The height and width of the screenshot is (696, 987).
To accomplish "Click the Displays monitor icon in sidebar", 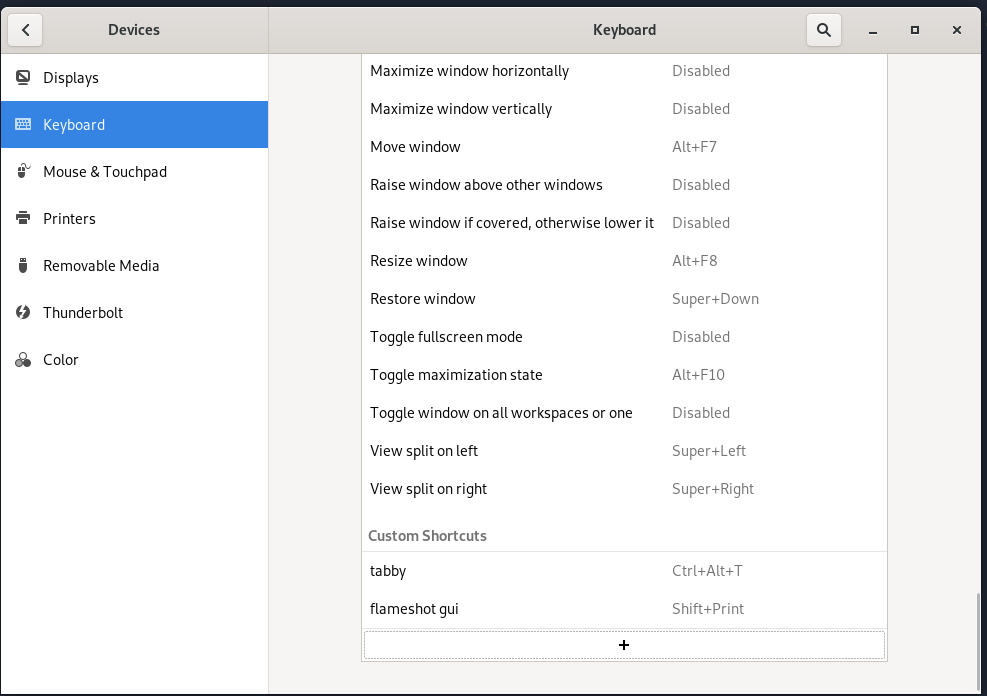I will coord(23,78).
